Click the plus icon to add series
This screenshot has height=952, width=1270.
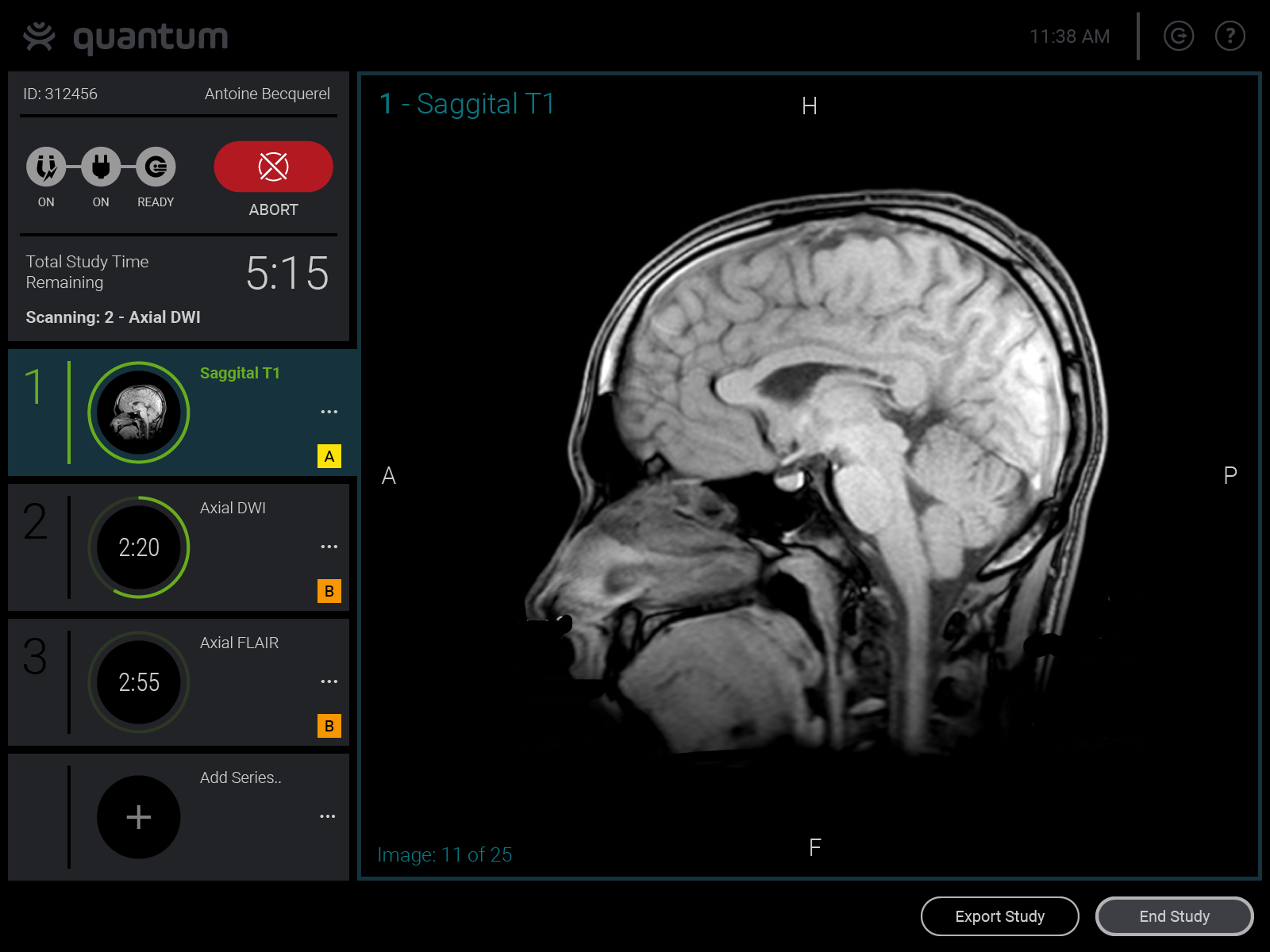coord(139,817)
